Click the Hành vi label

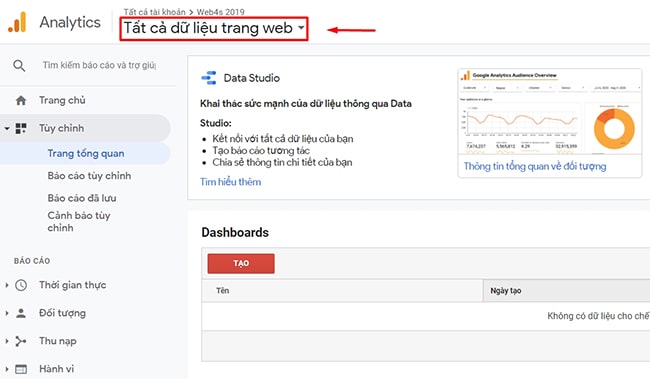click(x=56, y=369)
